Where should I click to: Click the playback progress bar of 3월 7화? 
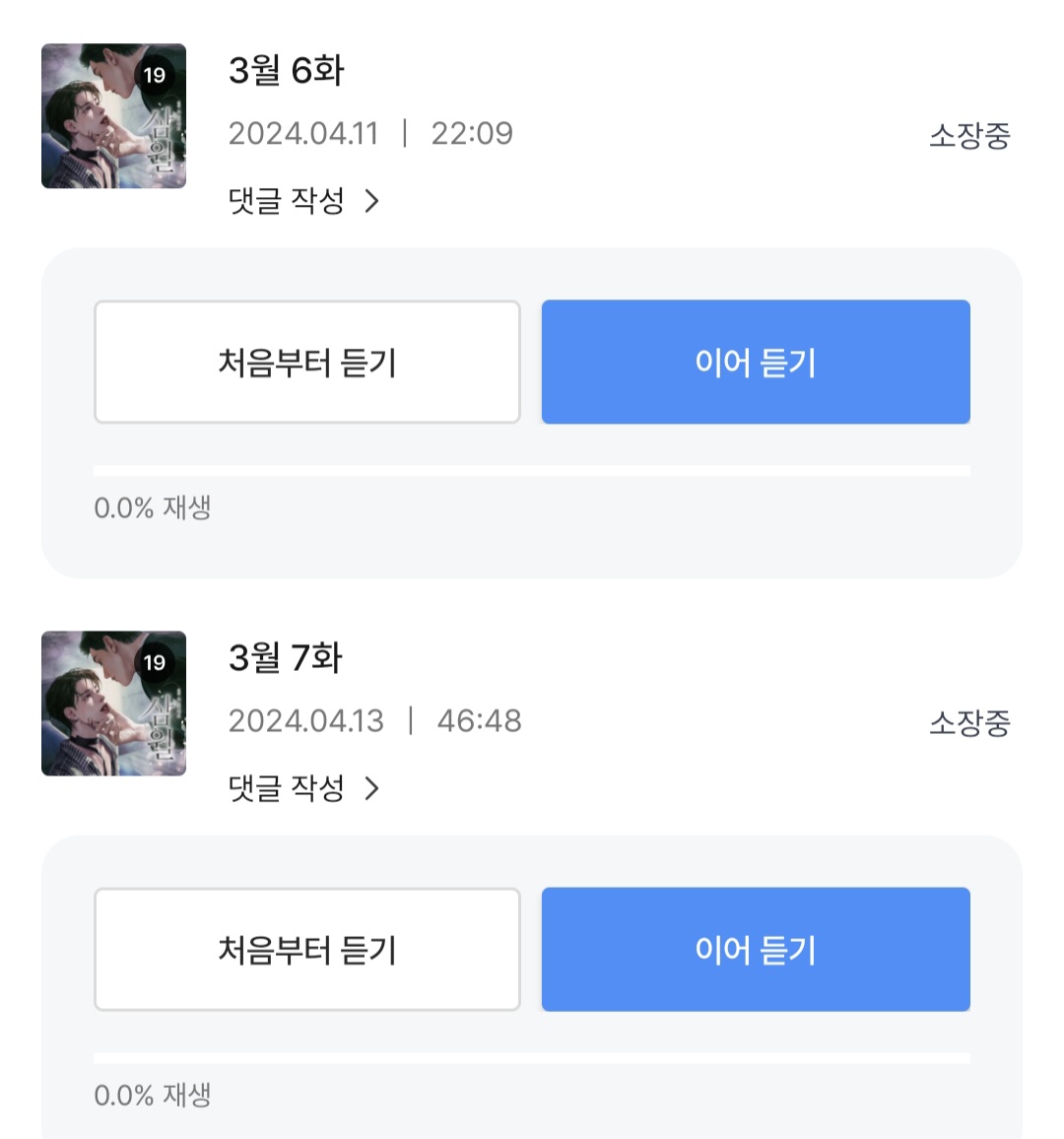532,1058
